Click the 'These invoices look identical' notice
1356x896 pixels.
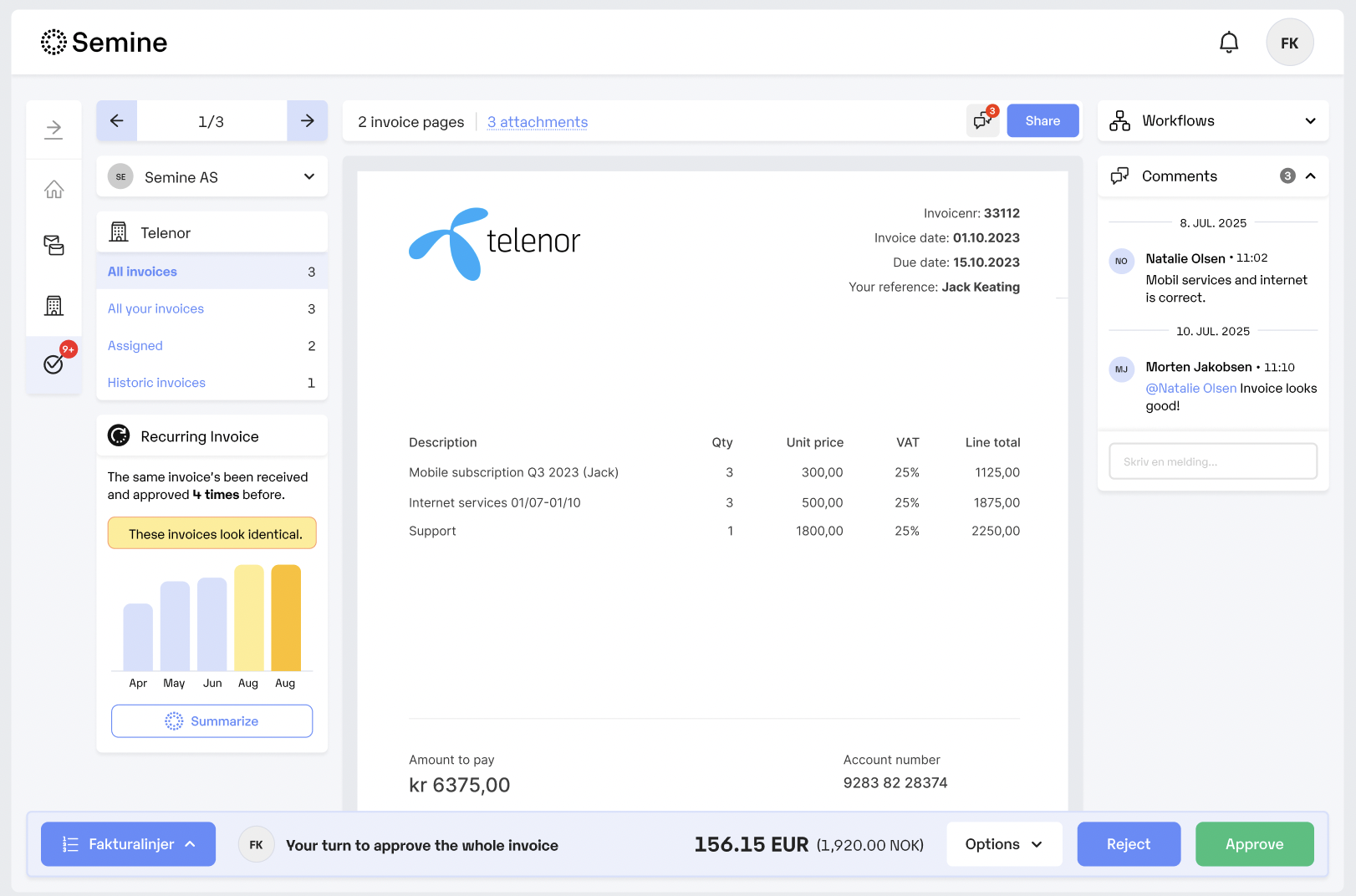[x=212, y=533]
